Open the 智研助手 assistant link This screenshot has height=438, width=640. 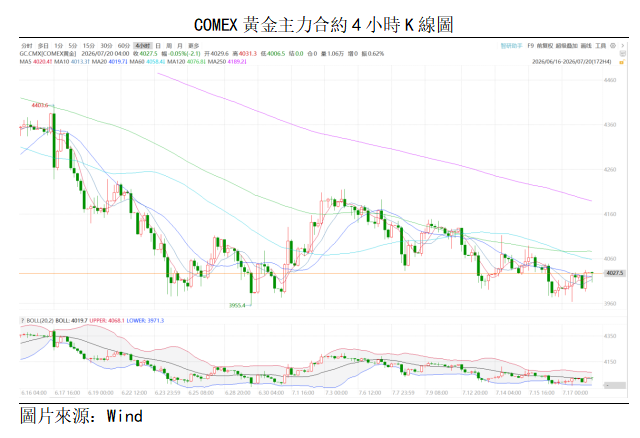pyautogui.click(x=511, y=46)
